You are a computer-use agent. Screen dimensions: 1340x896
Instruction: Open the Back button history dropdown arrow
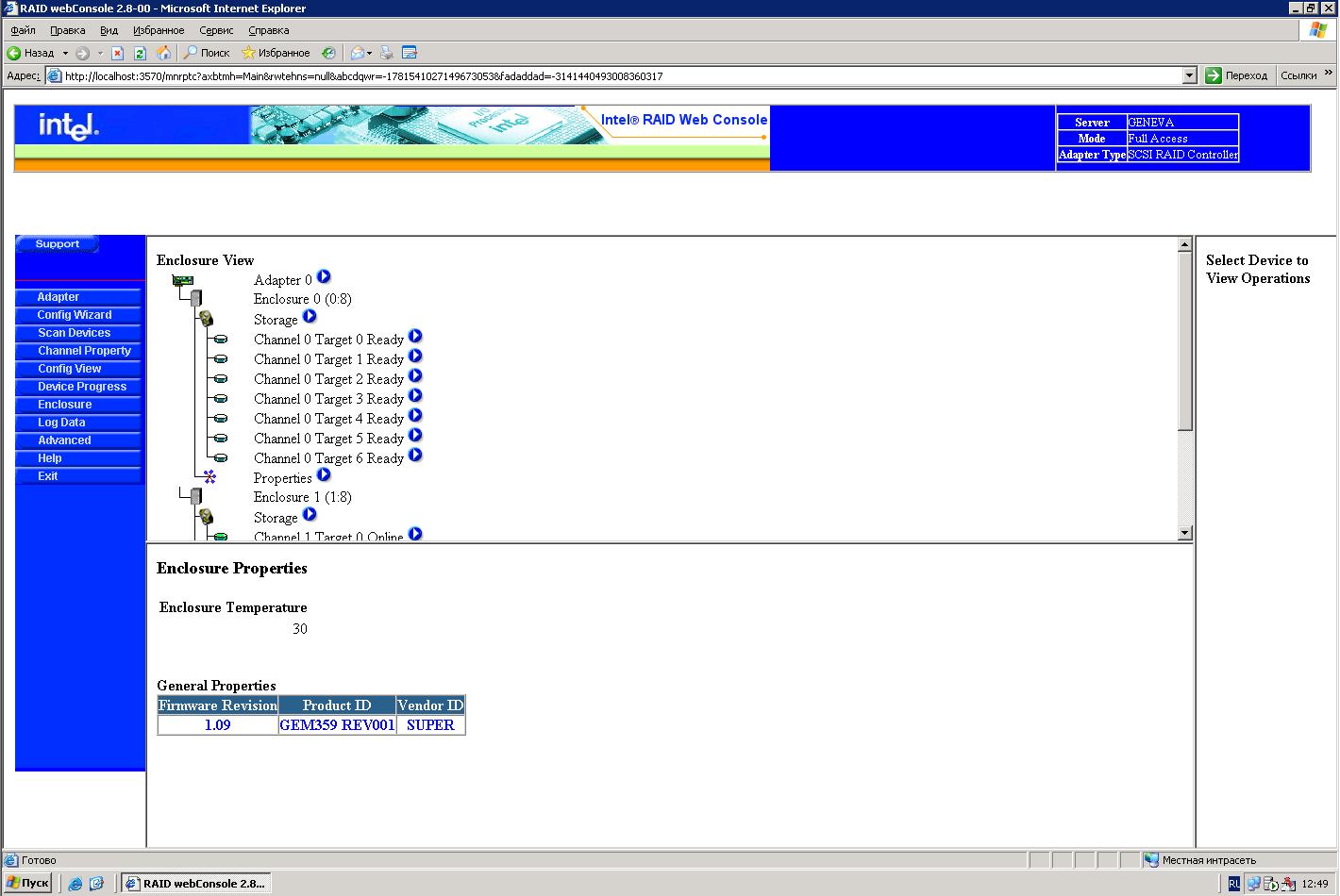coord(65,54)
